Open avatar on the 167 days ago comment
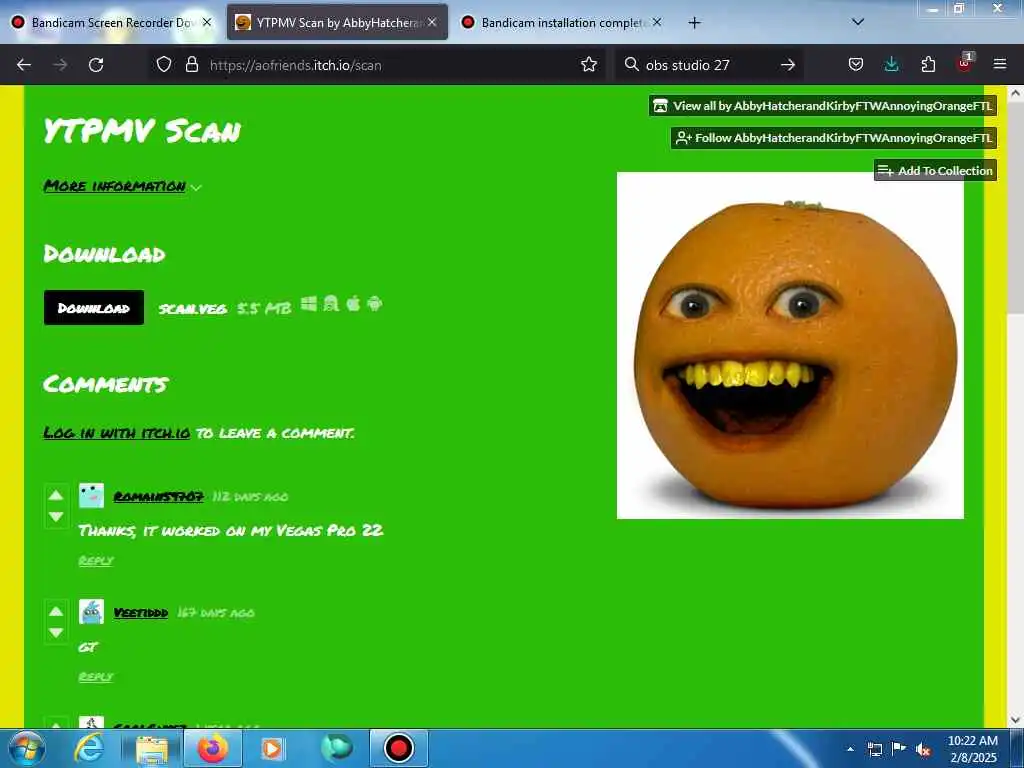The height and width of the screenshot is (768, 1024). click(91, 613)
